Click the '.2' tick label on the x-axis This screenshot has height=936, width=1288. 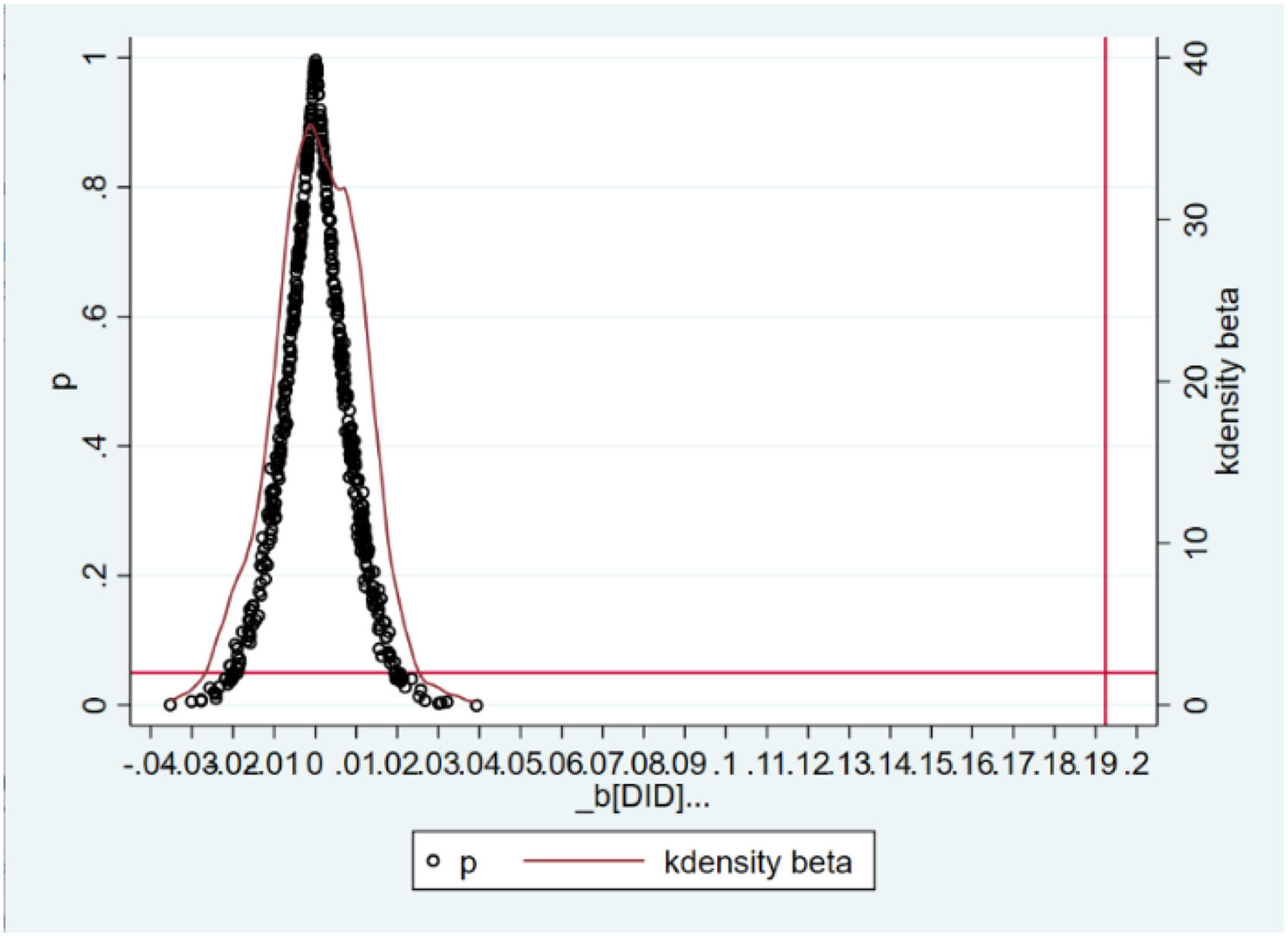click(1137, 765)
